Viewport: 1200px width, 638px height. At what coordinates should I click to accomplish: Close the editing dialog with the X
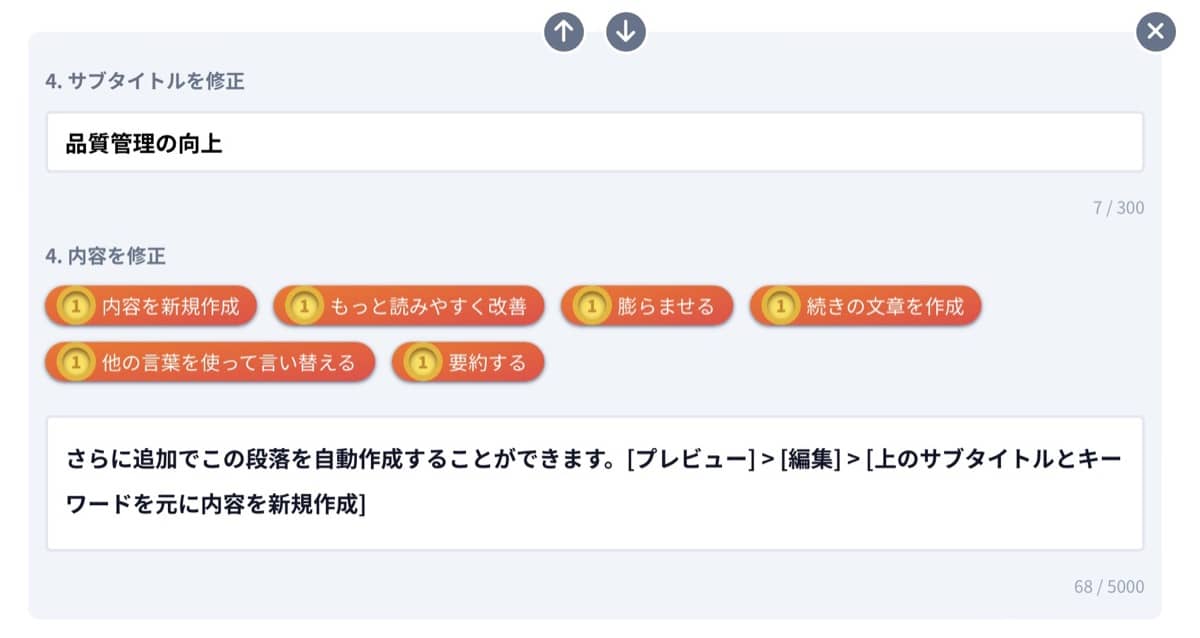click(1155, 31)
